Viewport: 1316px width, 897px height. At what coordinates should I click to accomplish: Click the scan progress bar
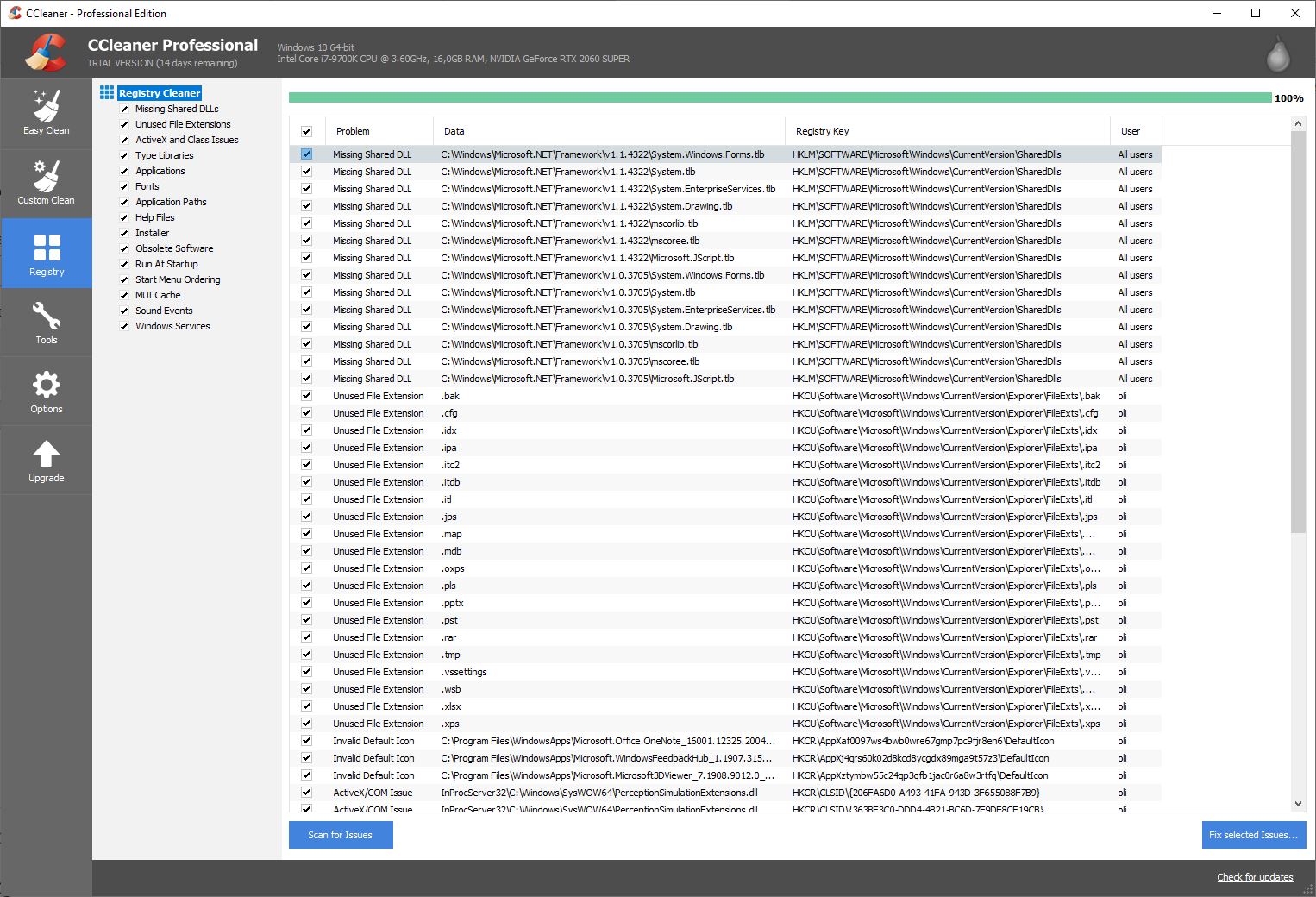point(780,97)
